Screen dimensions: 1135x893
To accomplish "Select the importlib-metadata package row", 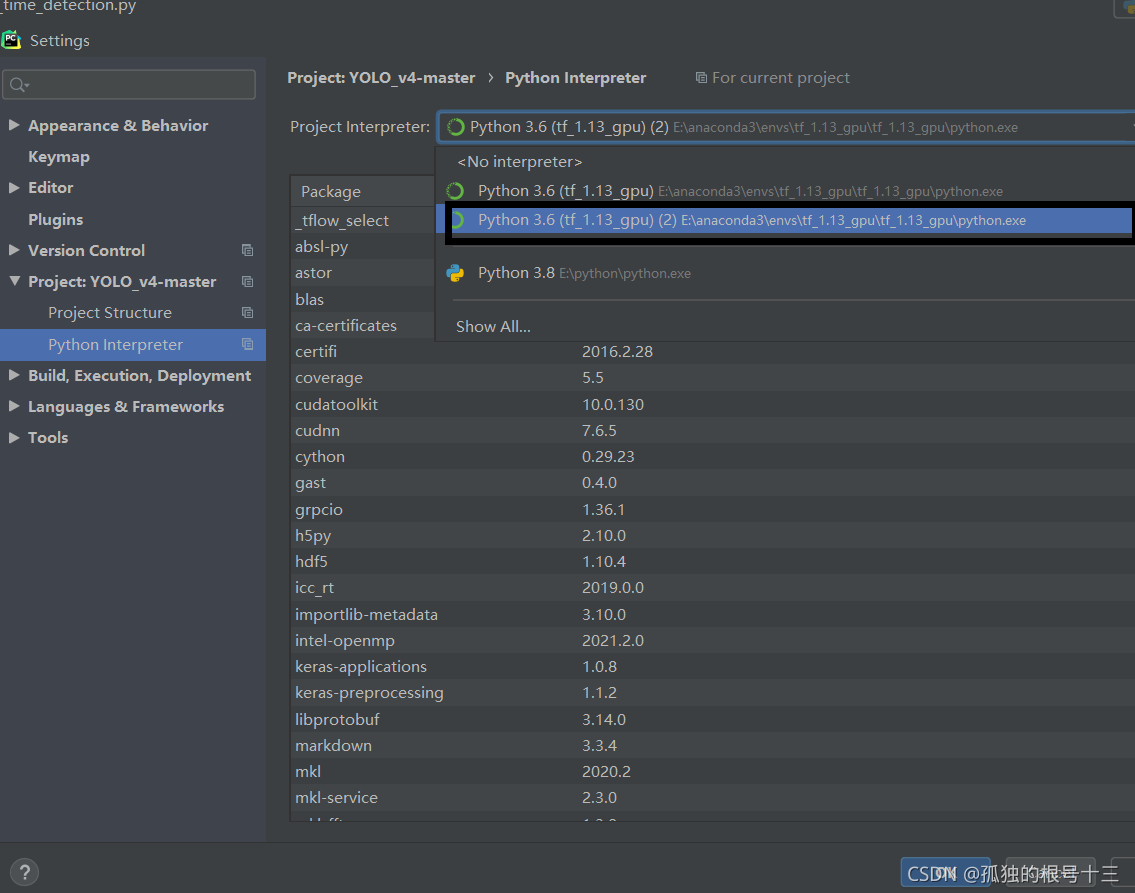I will [x=713, y=614].
